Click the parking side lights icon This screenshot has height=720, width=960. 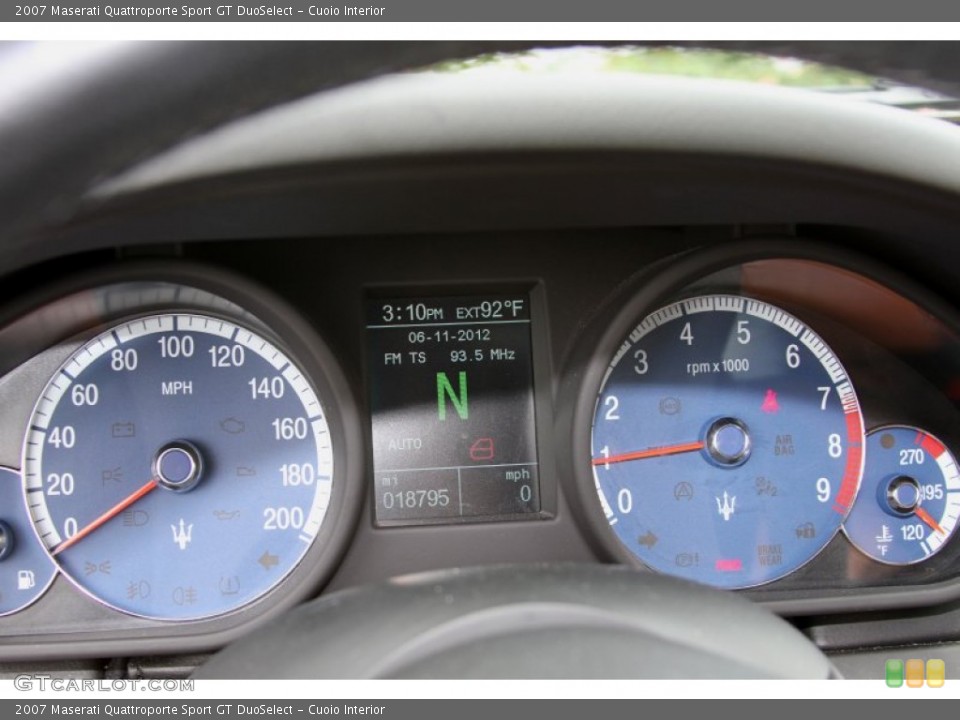[x=97, y=568]
